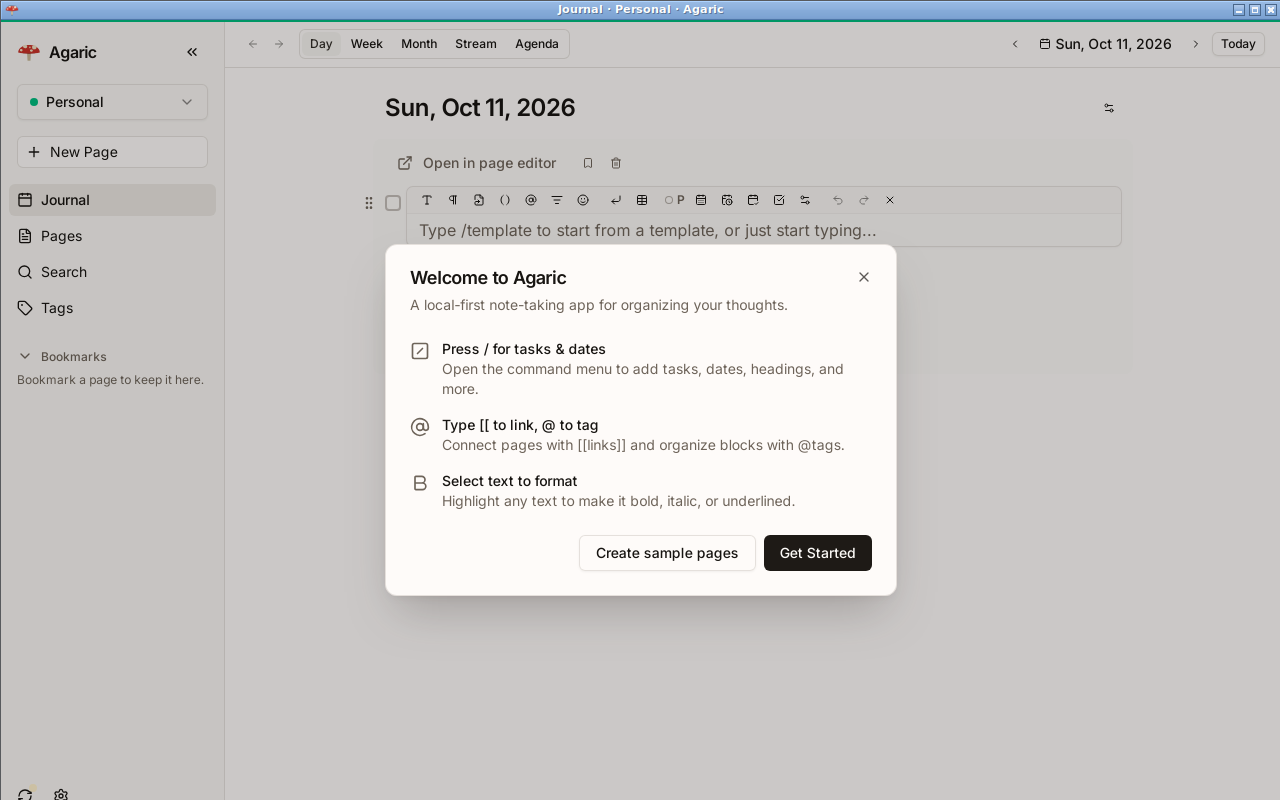Image resolution: width=1280 pixels, height=800 pixels.
Task: Click the checkbox task icon in toolbar
Action: pyautogui.click(x=779, y=200)
